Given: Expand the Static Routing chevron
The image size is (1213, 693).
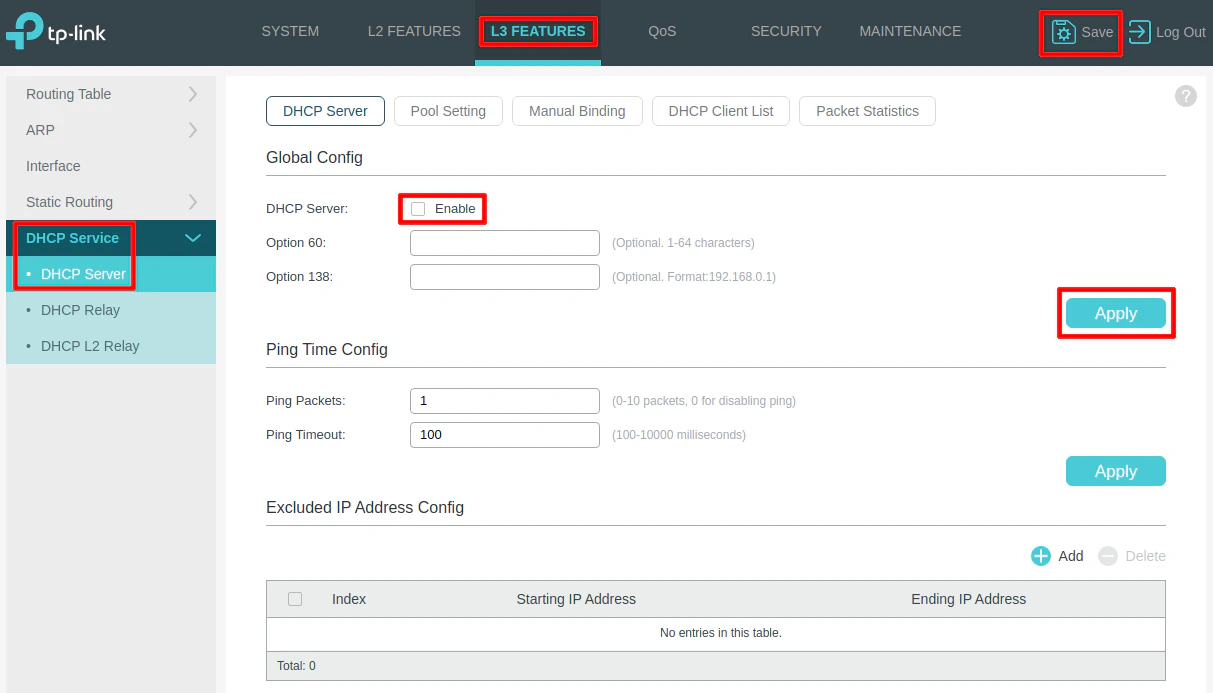Looking at the screenshot, I should [x=193, y=202].
